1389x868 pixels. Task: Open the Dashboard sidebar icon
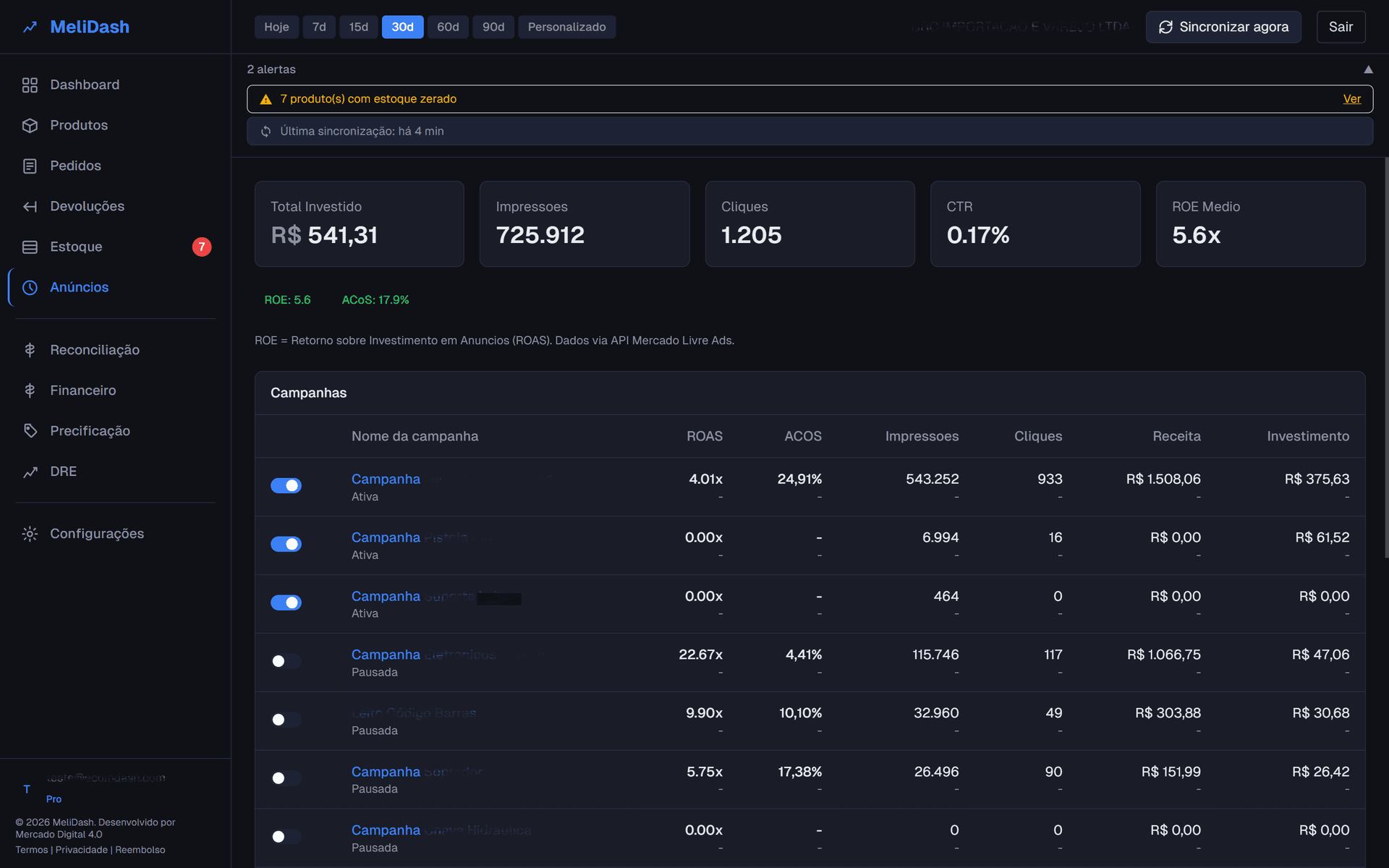point(30,85)
